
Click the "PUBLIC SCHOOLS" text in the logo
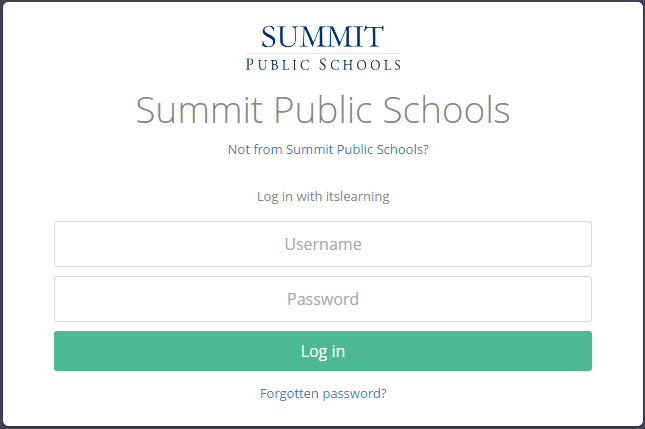[x=323, y=64]
